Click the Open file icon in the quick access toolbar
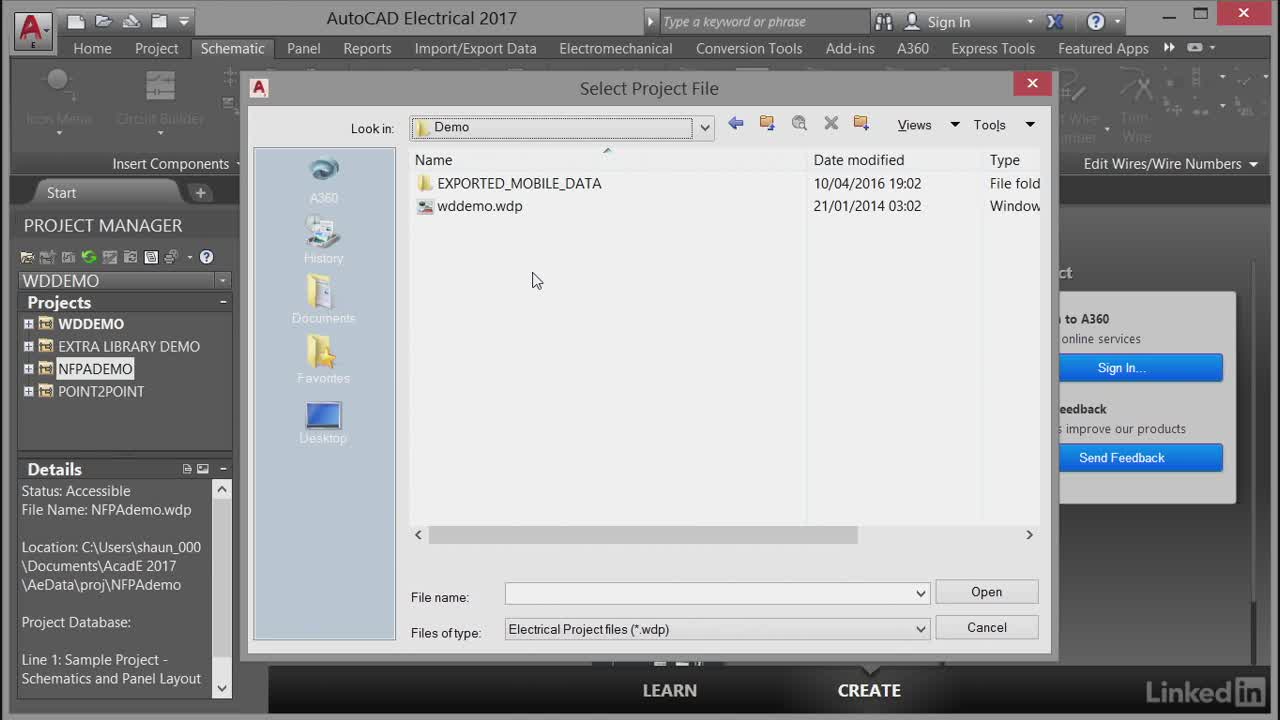Image resolution: width=1280 pixels, height=720 pixels. pyautogui.click(x=104, y=20)
